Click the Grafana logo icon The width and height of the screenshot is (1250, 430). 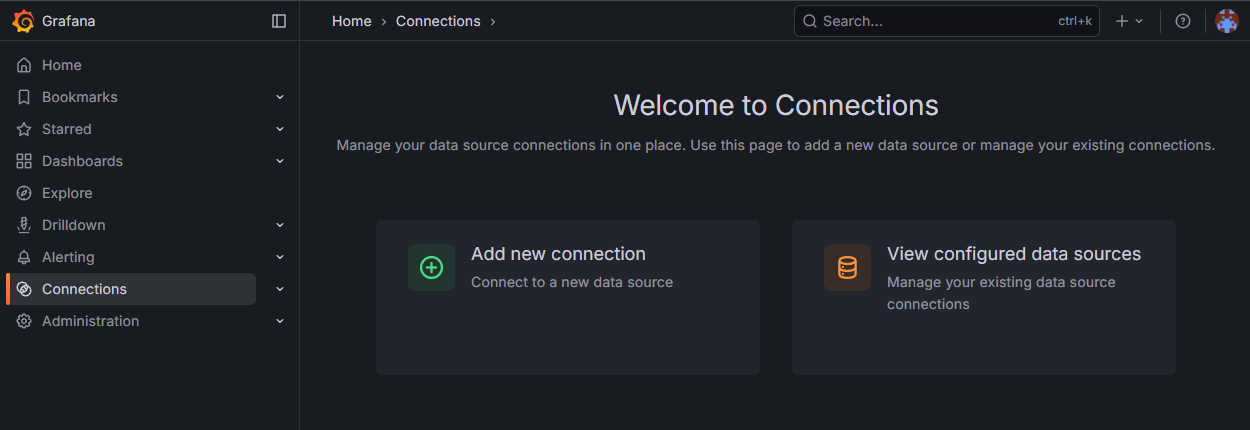(23, 21)
